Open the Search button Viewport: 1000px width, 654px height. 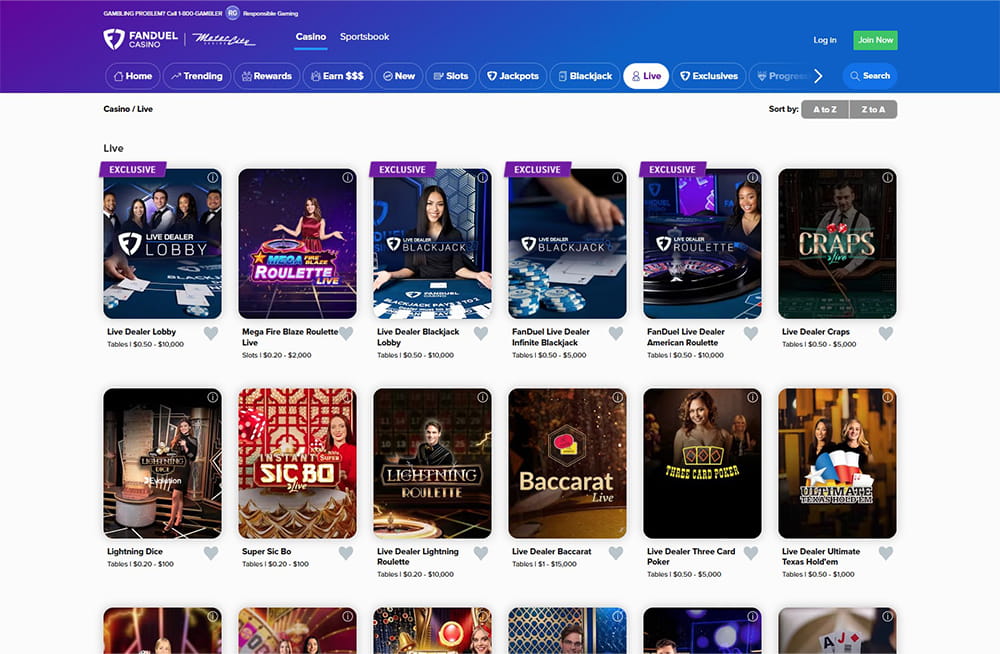[870, 76]
